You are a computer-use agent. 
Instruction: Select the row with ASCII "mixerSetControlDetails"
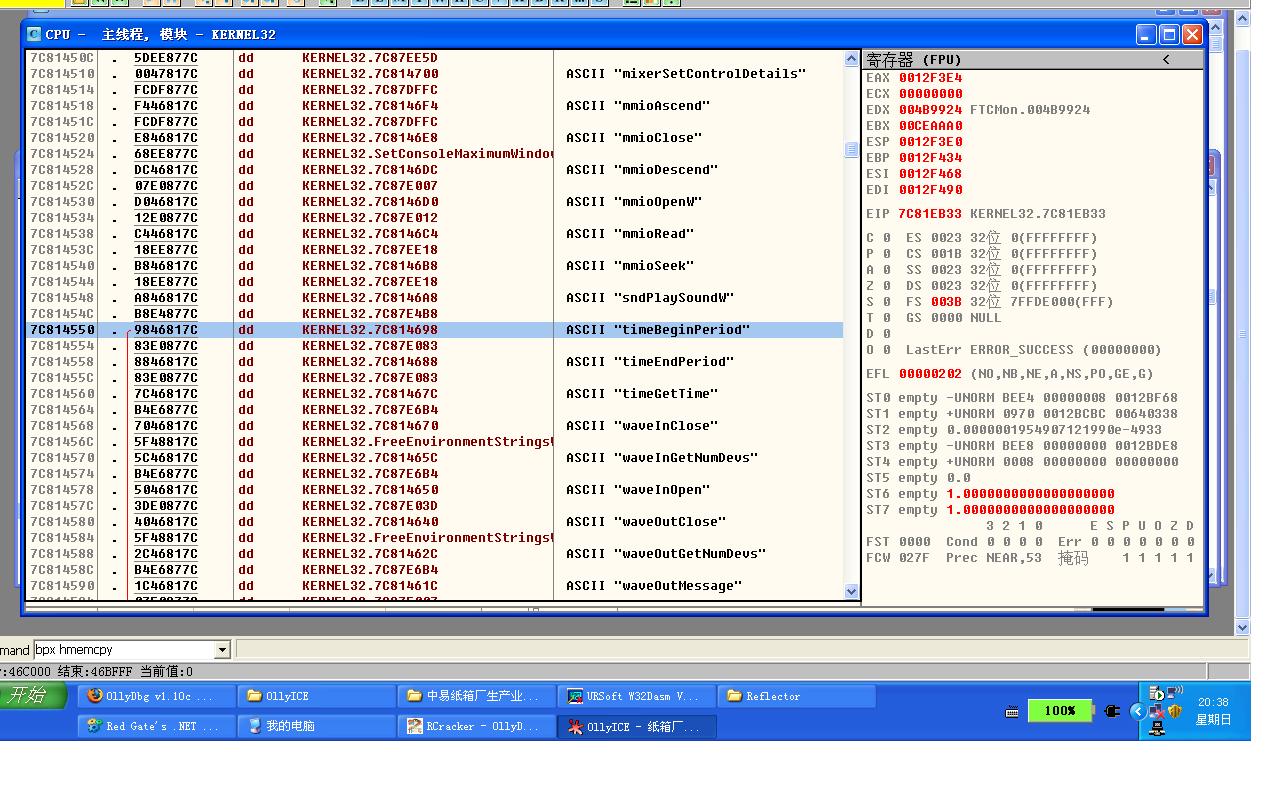(x=435, y=74)
